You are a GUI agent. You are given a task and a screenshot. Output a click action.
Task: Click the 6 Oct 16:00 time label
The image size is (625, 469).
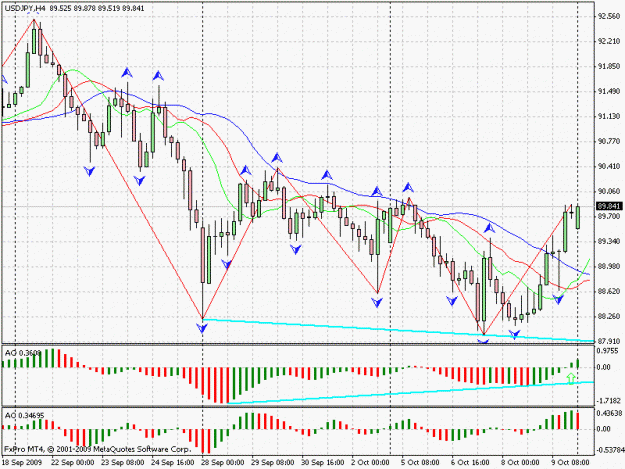[x=470, y=463]
